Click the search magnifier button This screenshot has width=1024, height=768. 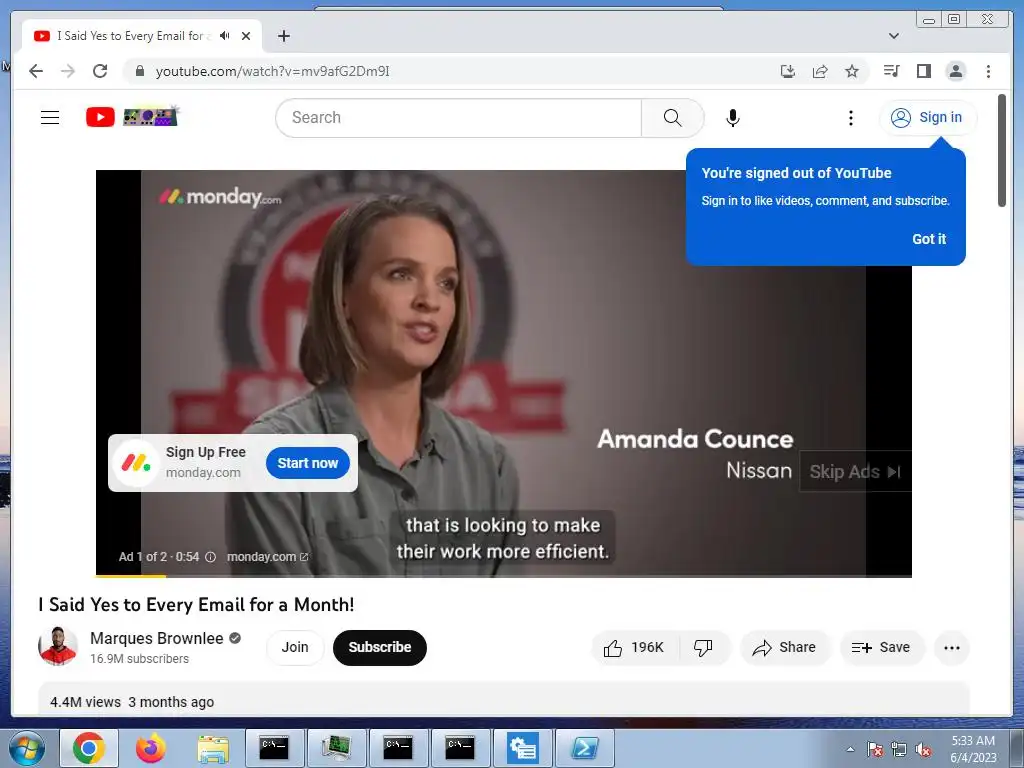tap(672, 118)
